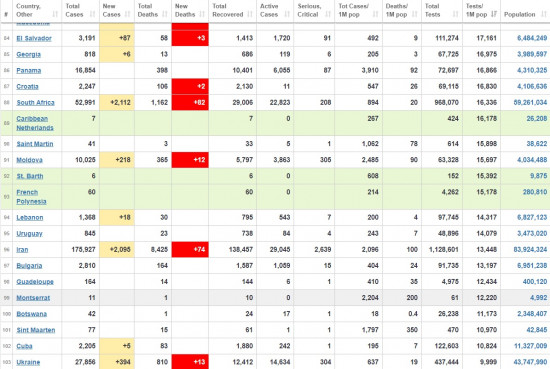The height and width of the screenshot is (369, 550).
Task: Sort by Total Cases column arrows
Action: tap(92, 14)
